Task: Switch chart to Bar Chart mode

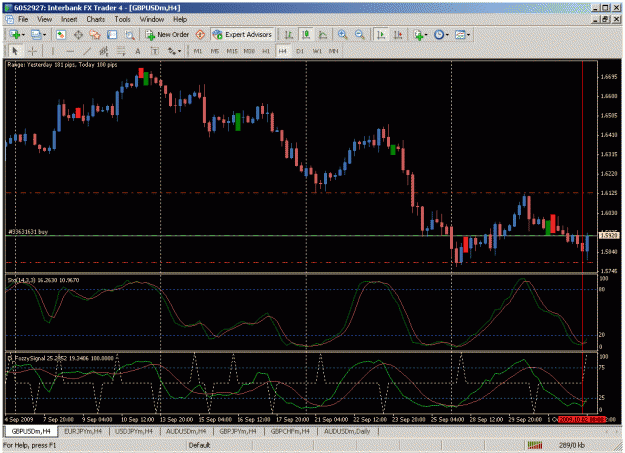Action: 289,35
